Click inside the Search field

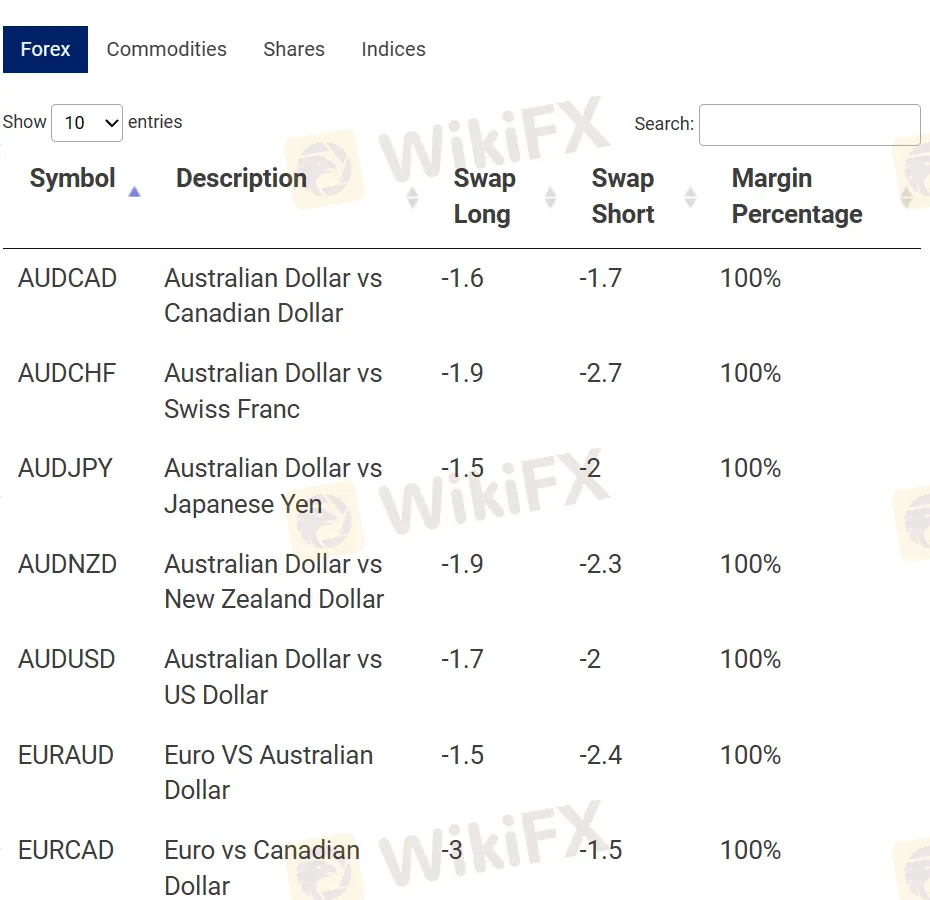pos(810,124)
